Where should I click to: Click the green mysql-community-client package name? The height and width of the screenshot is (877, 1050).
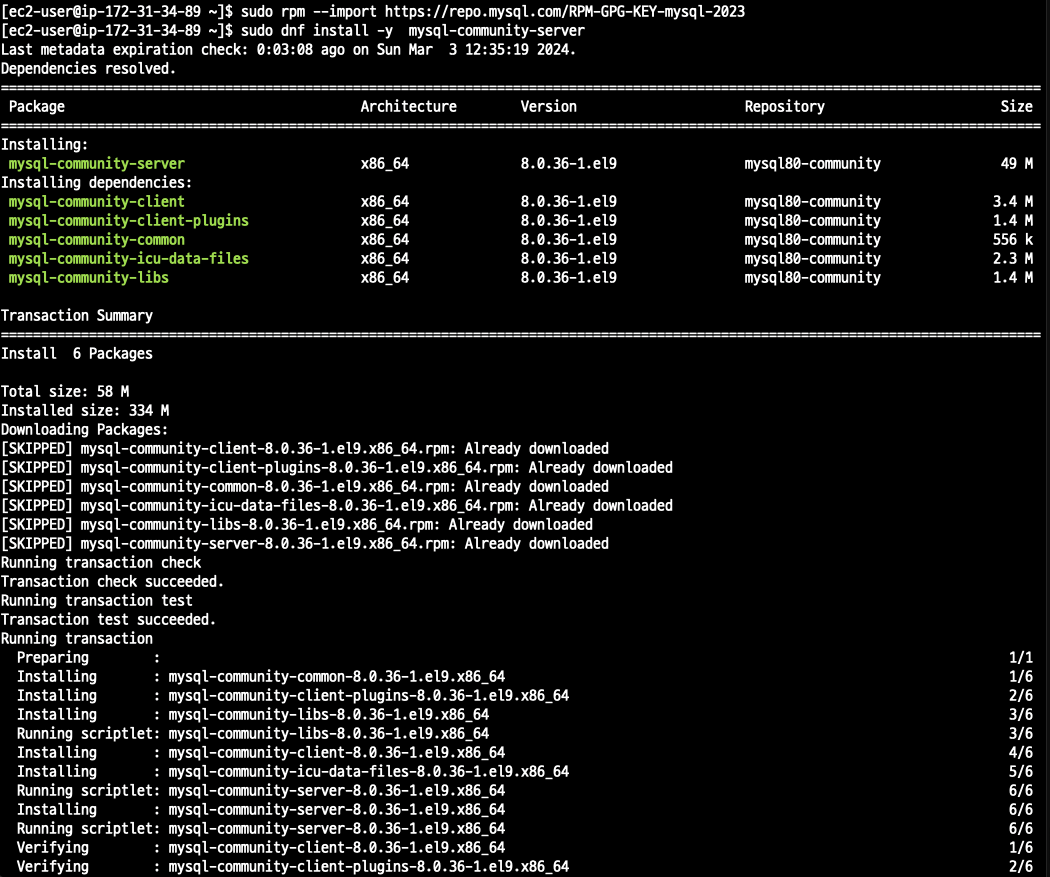point(96,202)
